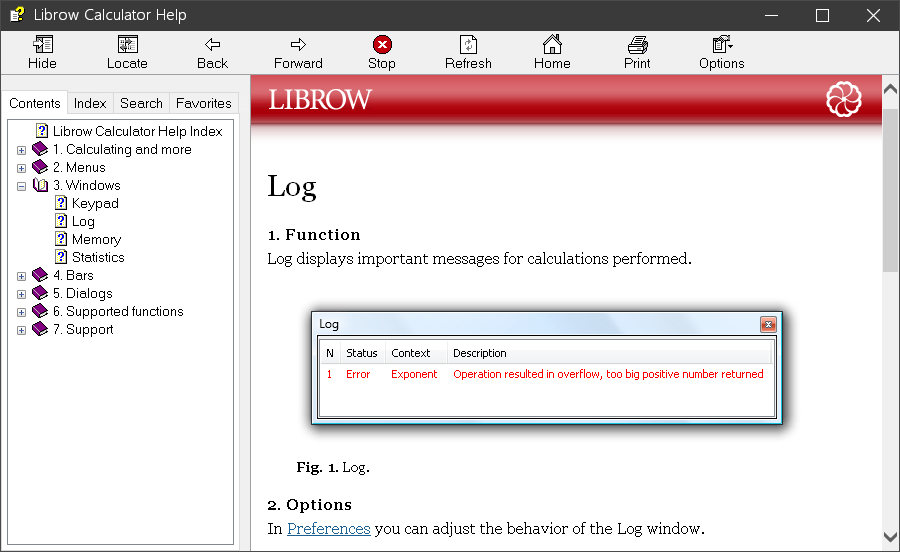The height and width of the screenshot is (552, 900).
Task: Click the 'Fig. 1. Log.' caption
Action: click(333, 467)
